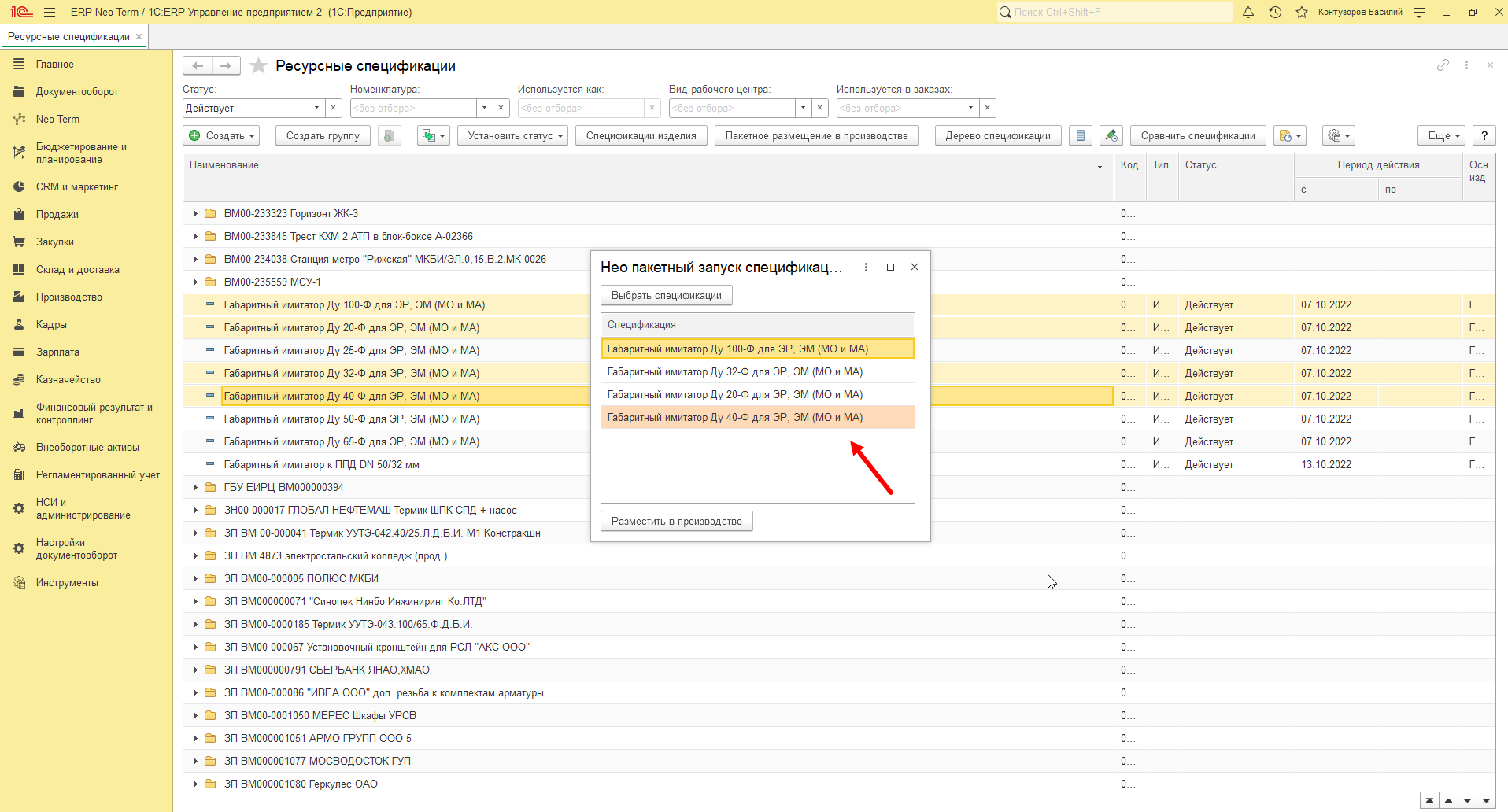Open Производство section in sidebar
Screen dimensions: 1508x812
point(69,297)
